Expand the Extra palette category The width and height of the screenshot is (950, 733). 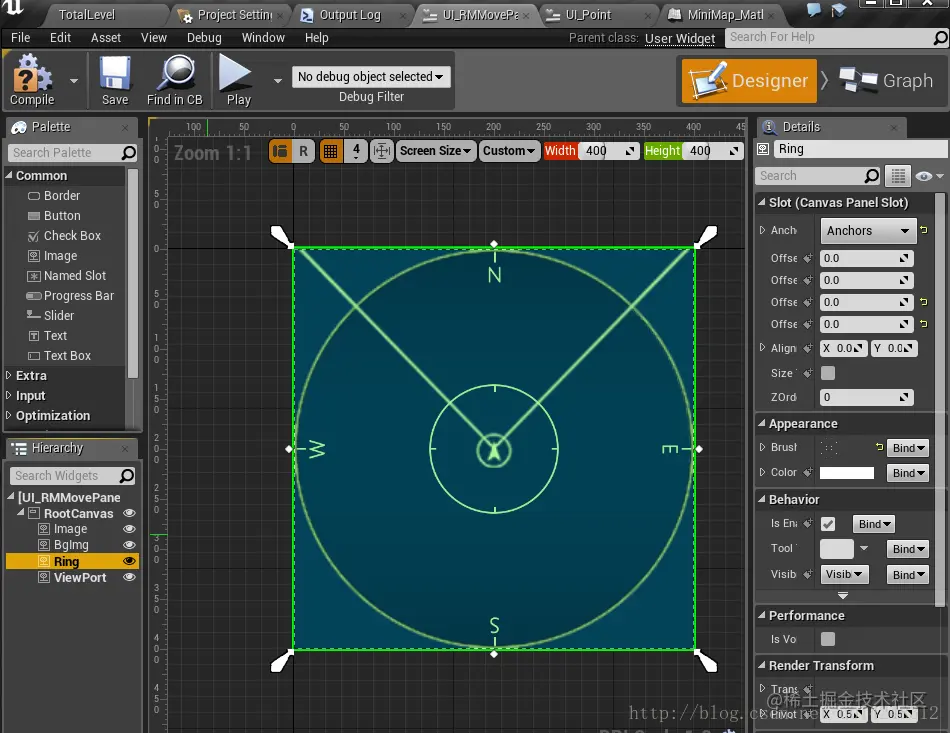pos(31,376)
